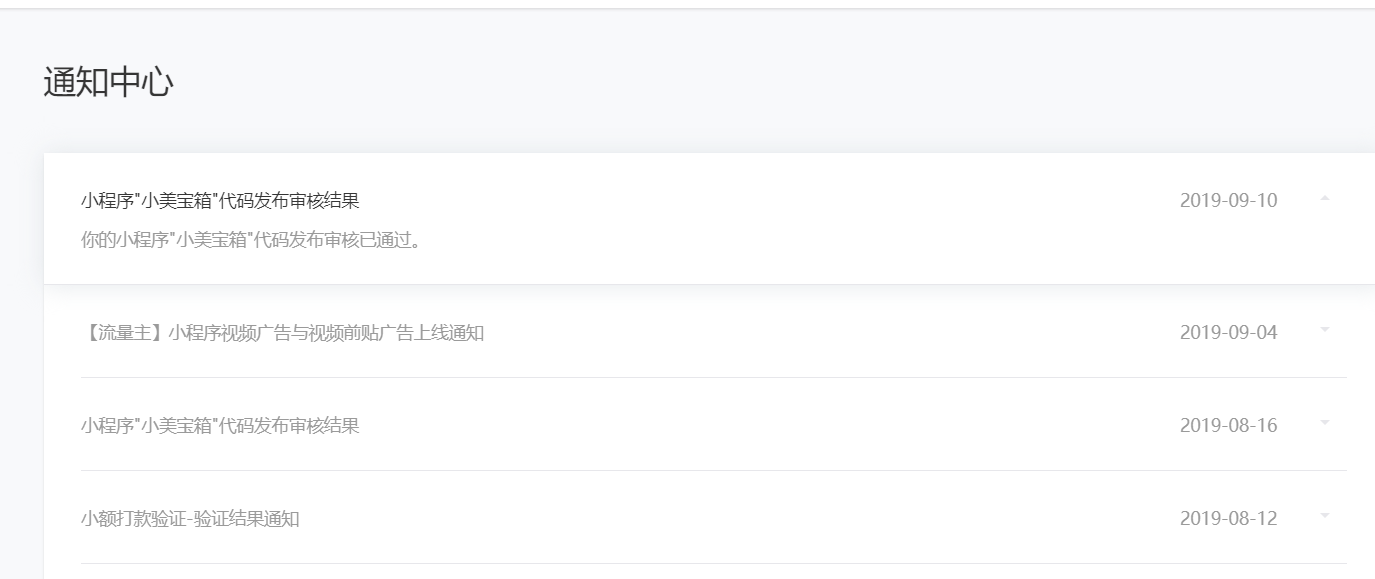Viewport: 1375px width, 579px height.
Task: Click the 2019-09-04 date label
Action: pos(1228,332)
